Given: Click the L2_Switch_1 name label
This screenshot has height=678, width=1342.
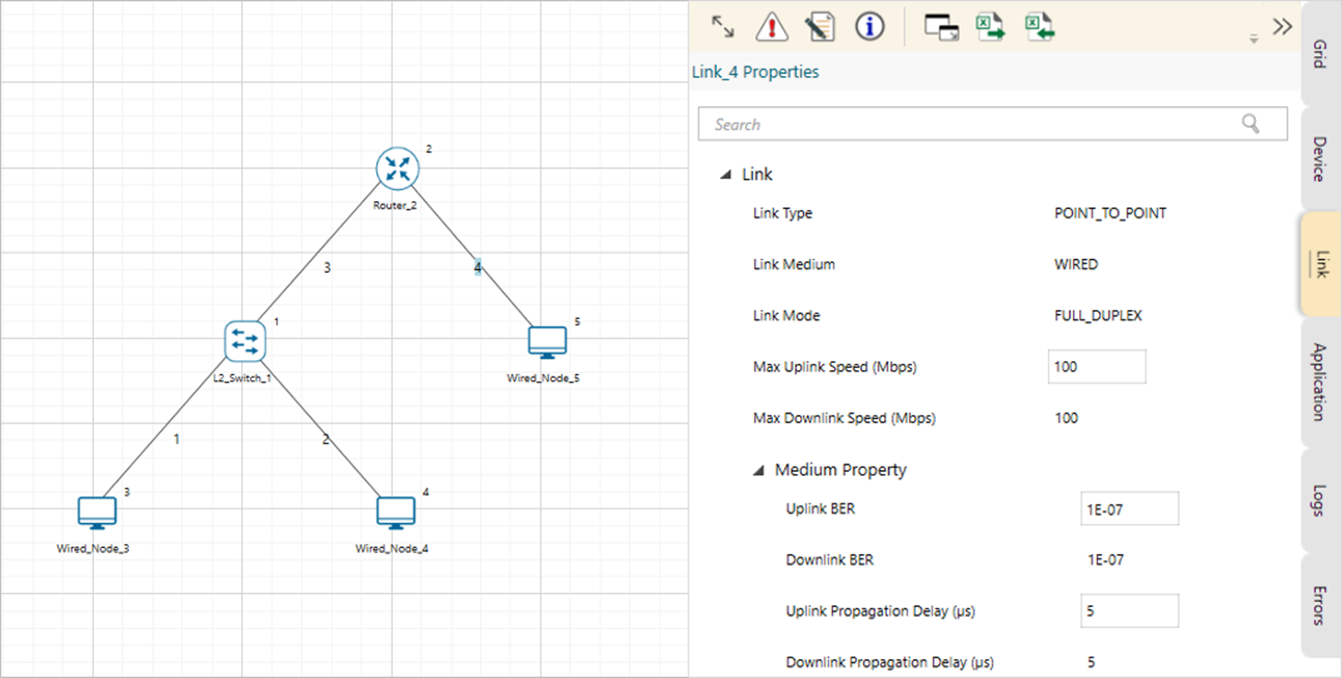Looking at the screenshot, I should [x=242, y=379].
